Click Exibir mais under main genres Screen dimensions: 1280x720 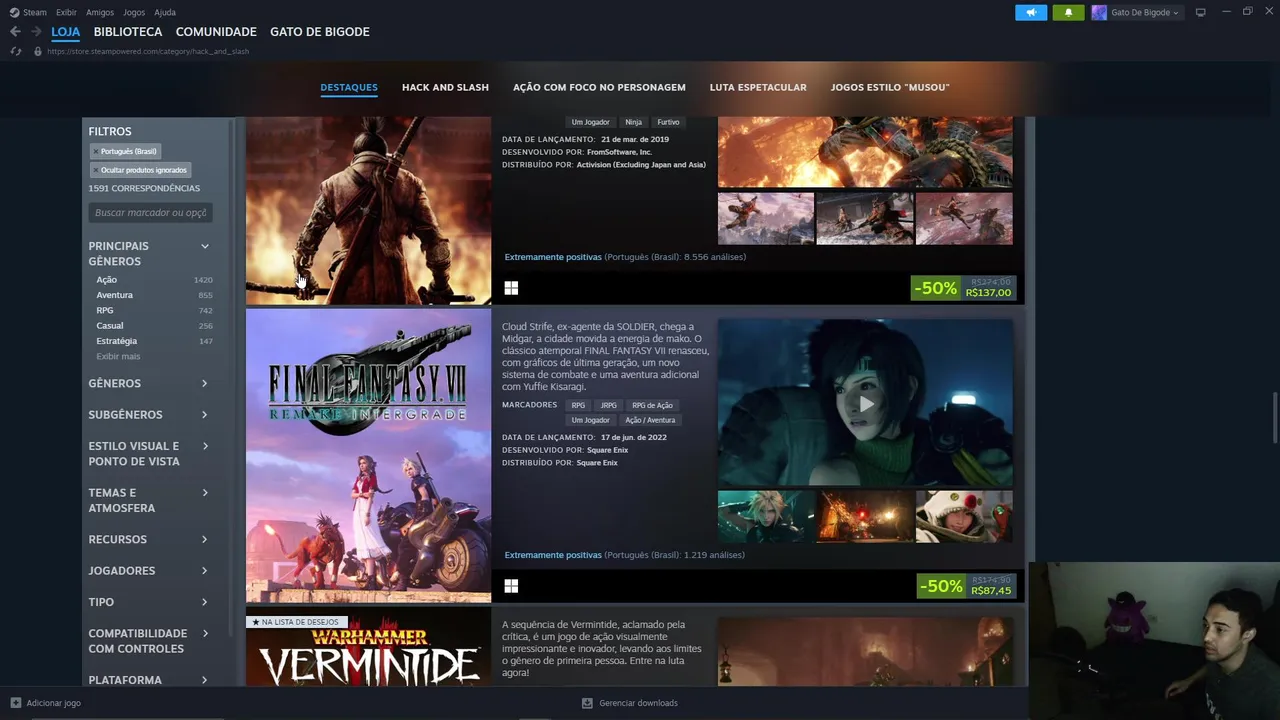tap(118, 356)
